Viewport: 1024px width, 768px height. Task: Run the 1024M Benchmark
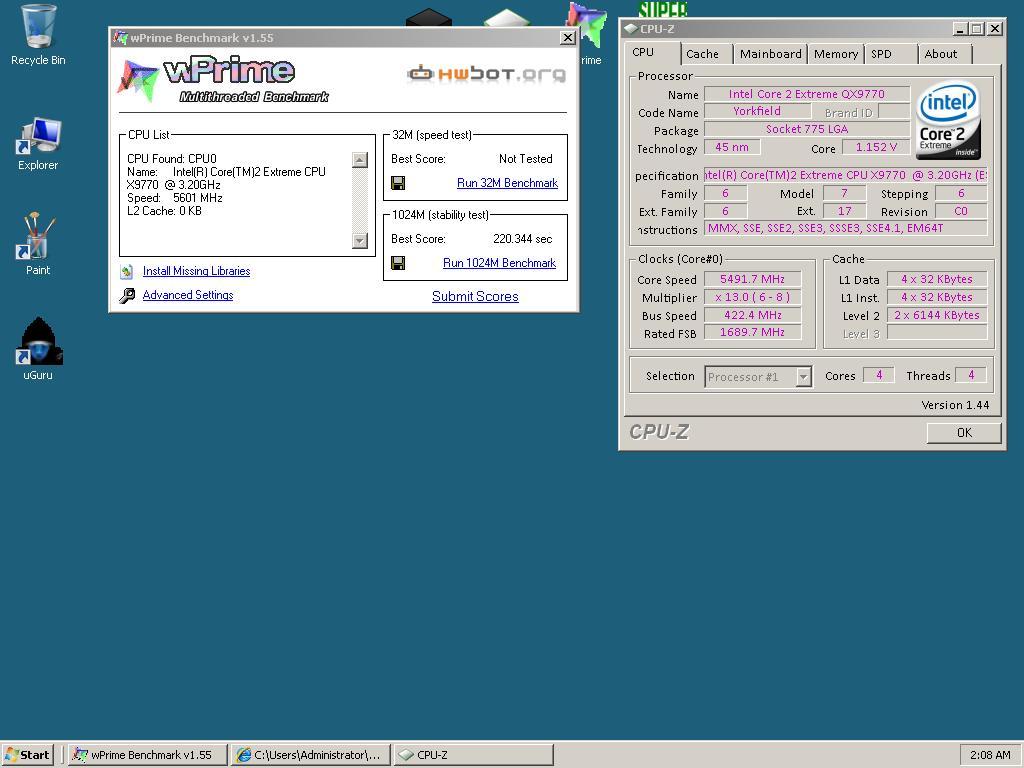(x=499, y=263)
